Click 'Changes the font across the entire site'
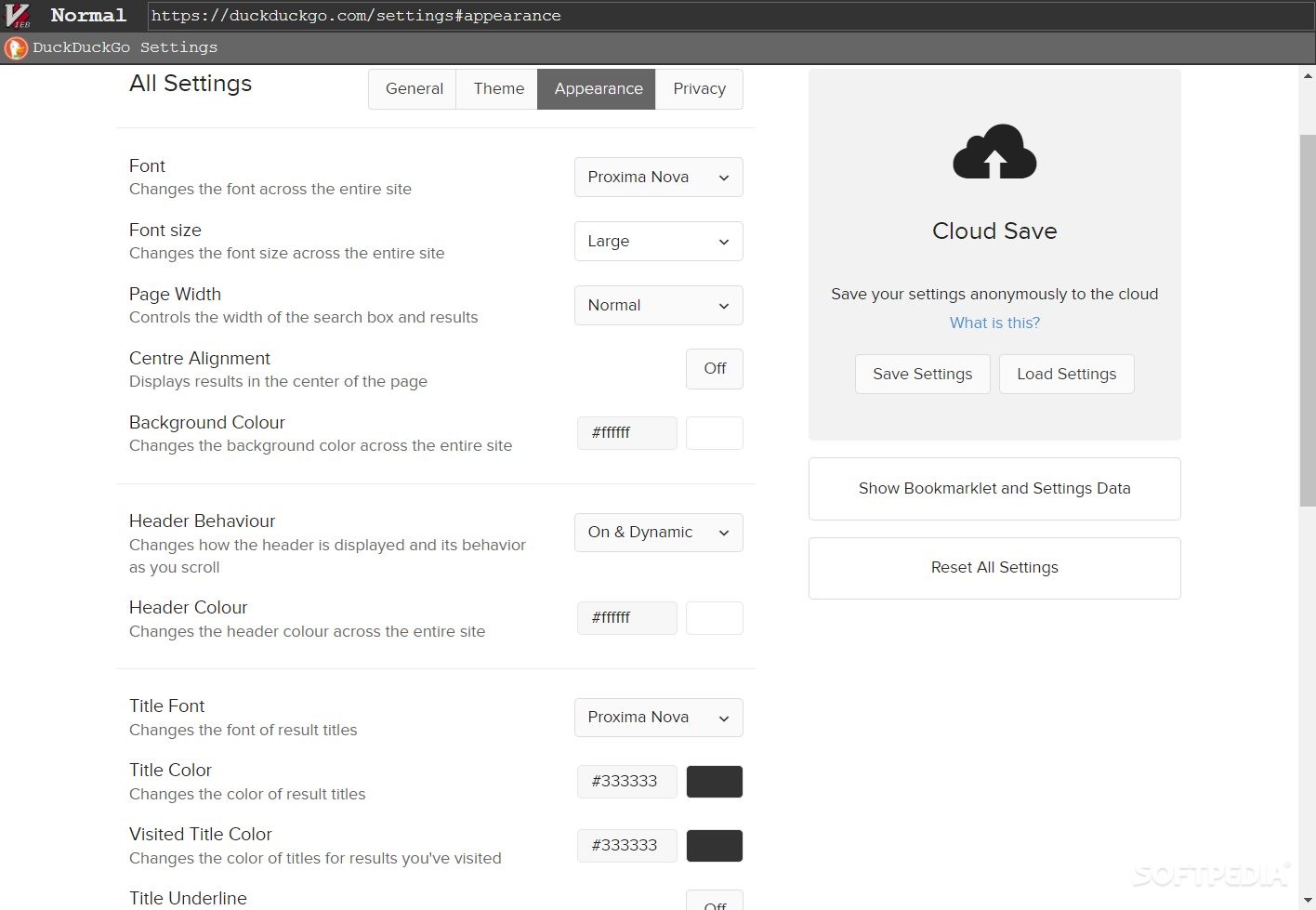The width and height of the screenshot is (1316, 910). click(270, 190)
